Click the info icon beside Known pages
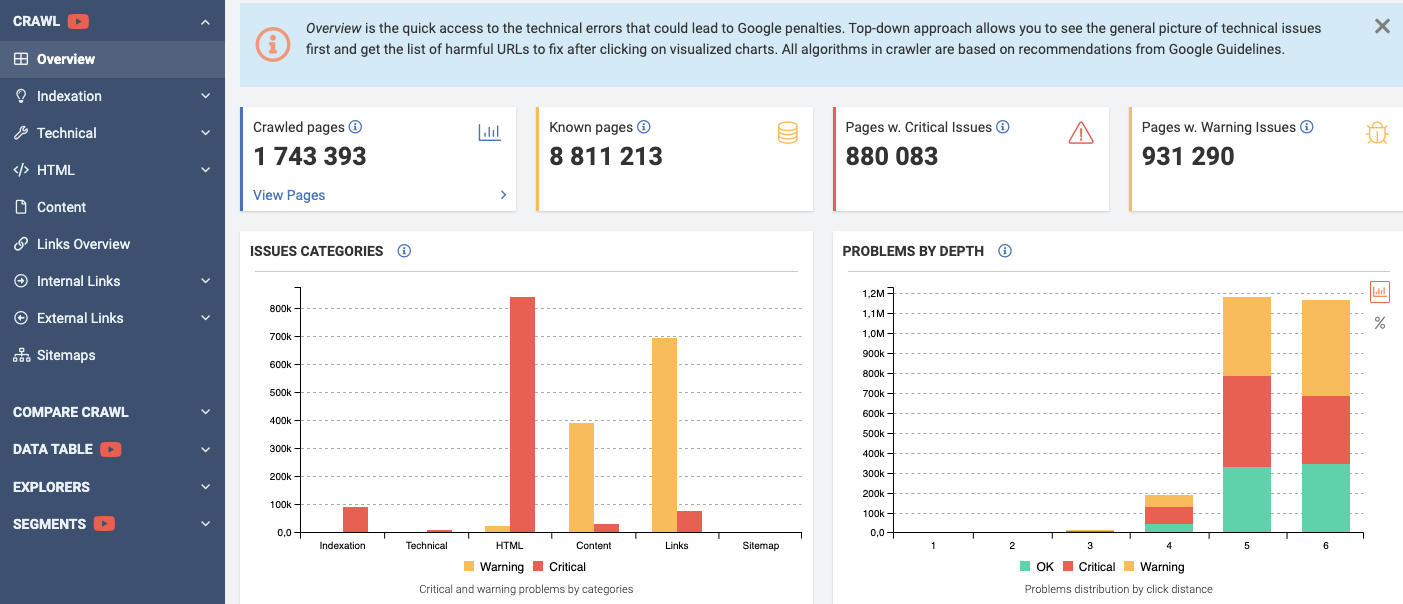 pyautogui.click(x=644, y=127)
